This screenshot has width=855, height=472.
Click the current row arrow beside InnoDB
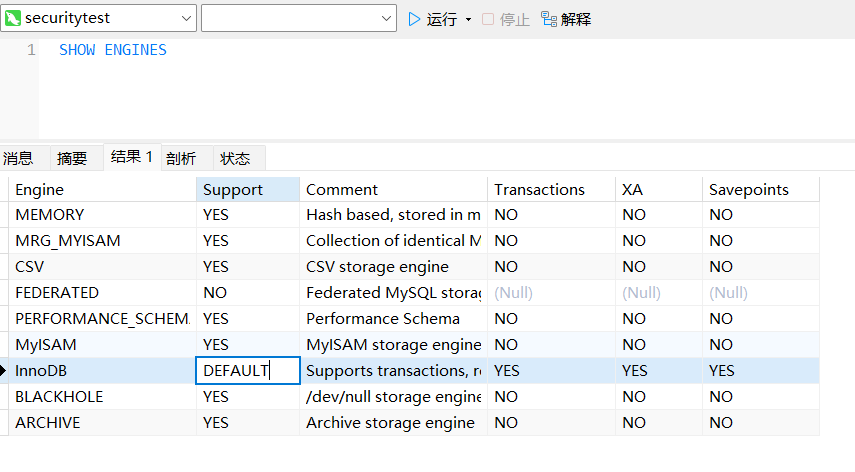tap(4, 371)
